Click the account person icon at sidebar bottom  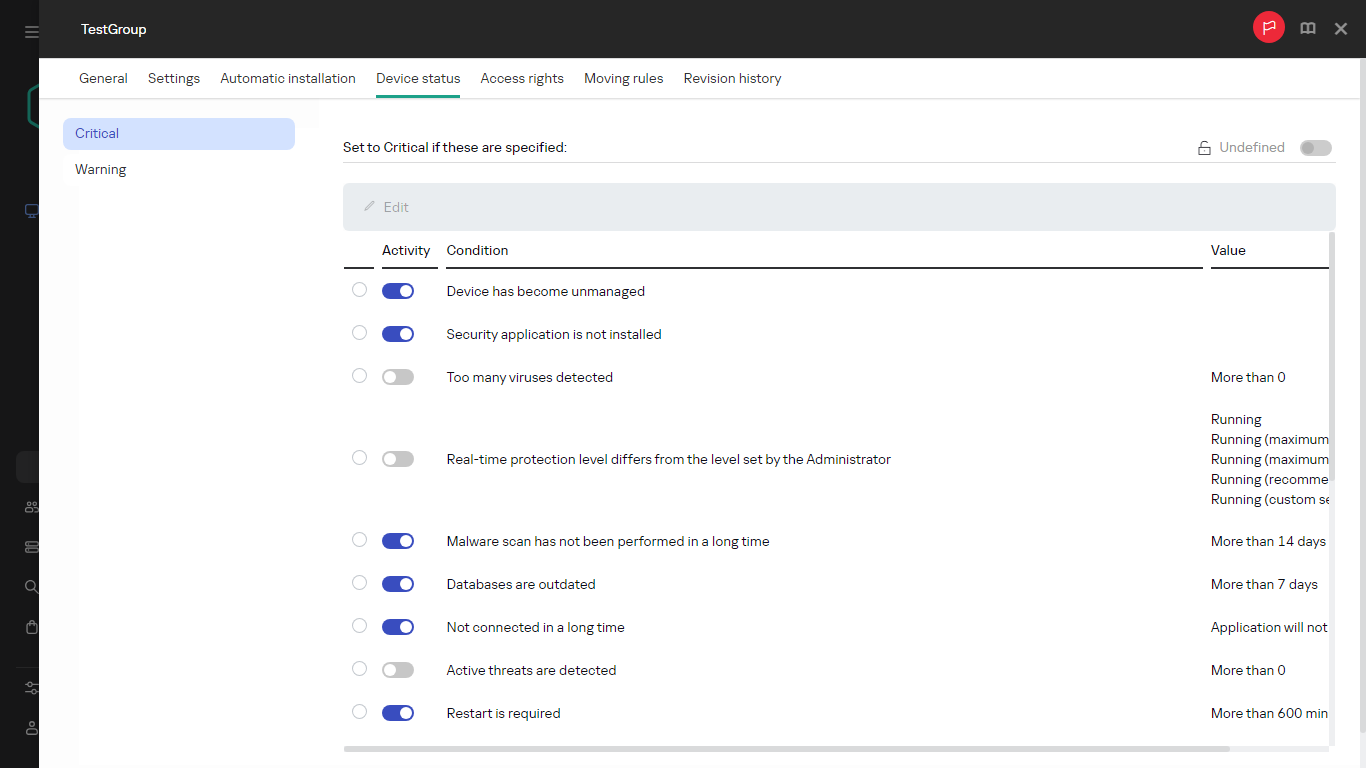point(31,728)
